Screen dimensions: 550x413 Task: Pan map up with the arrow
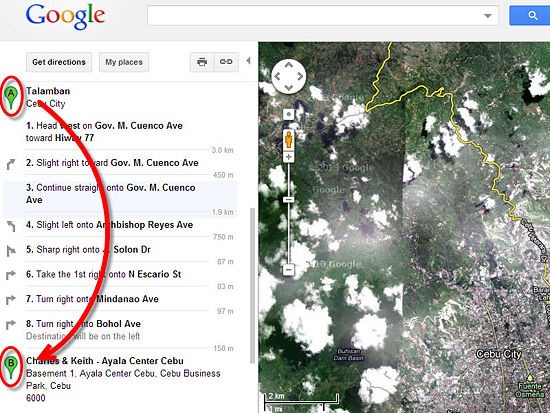pos(289,65)
